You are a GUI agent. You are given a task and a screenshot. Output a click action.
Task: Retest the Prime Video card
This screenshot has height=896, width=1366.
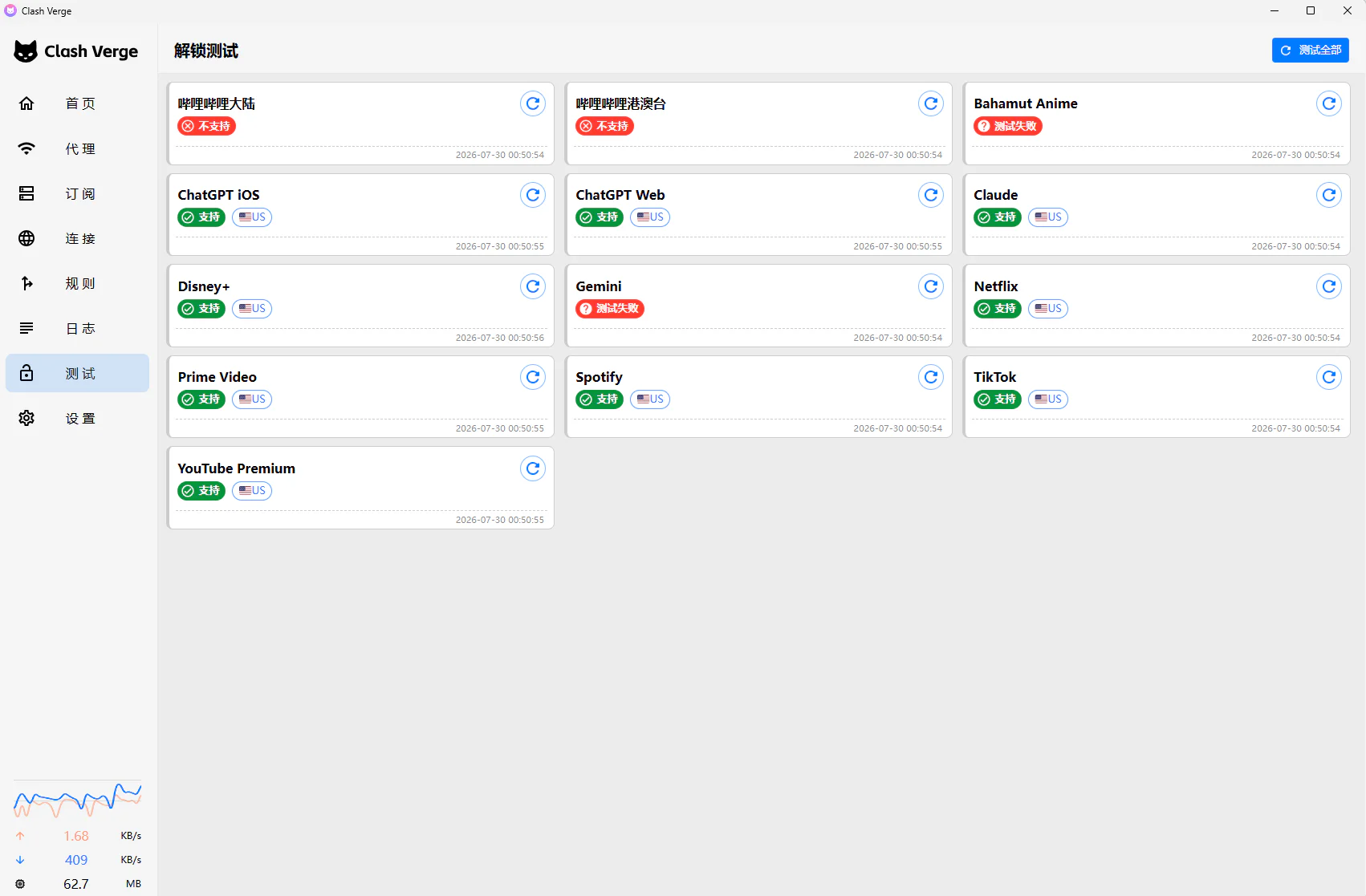coord(533,377)
